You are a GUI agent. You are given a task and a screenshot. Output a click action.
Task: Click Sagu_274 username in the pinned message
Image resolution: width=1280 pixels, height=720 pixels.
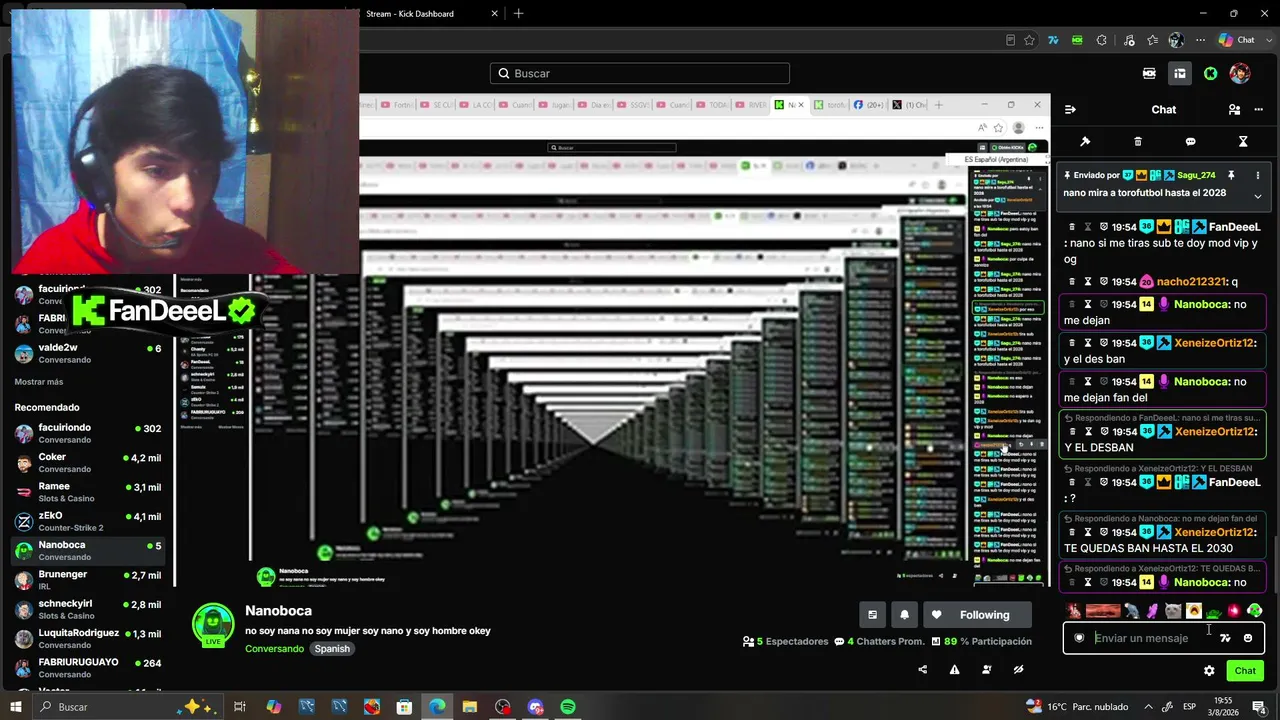[1196, 175]
